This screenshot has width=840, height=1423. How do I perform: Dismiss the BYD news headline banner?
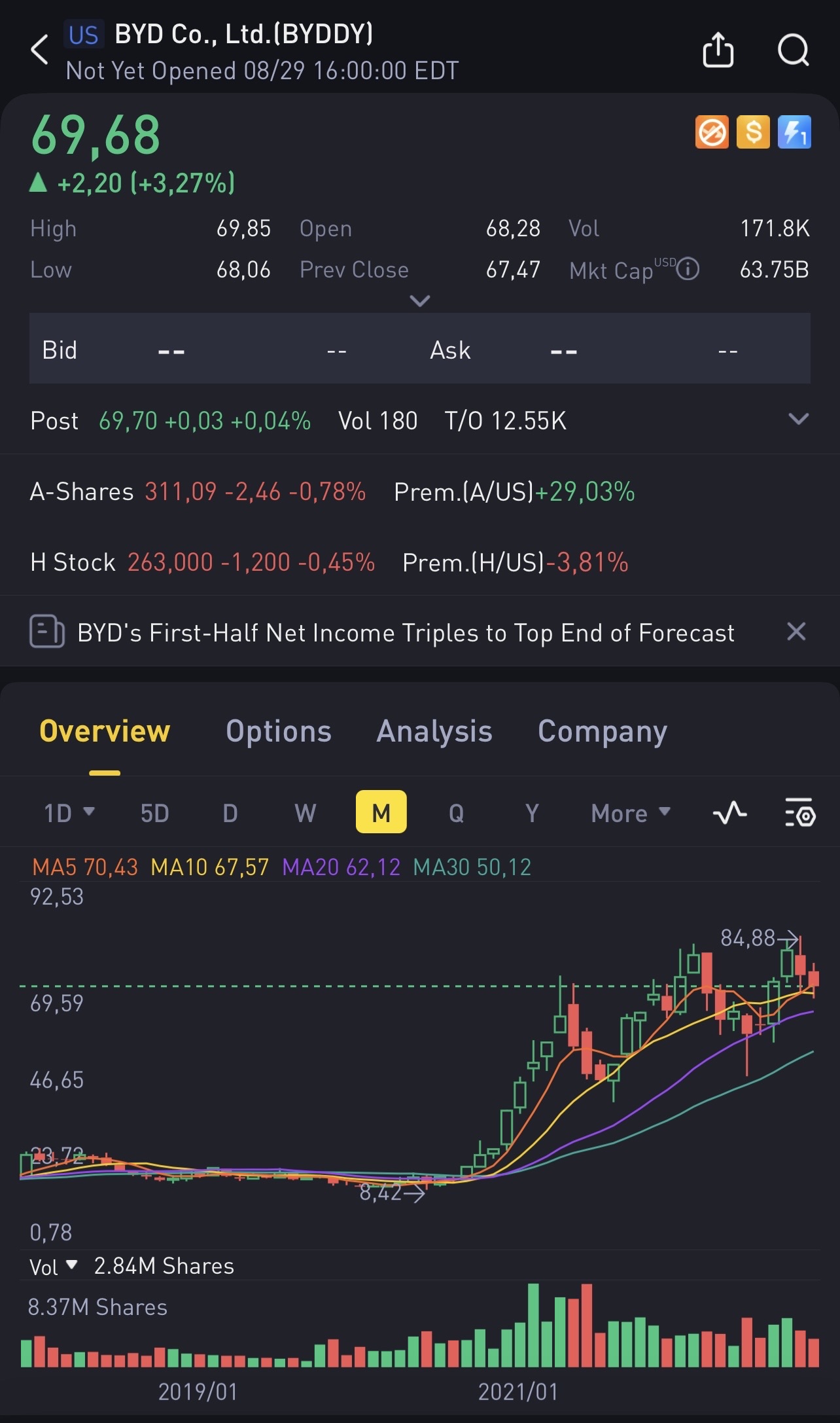click(x=796, y=632)
